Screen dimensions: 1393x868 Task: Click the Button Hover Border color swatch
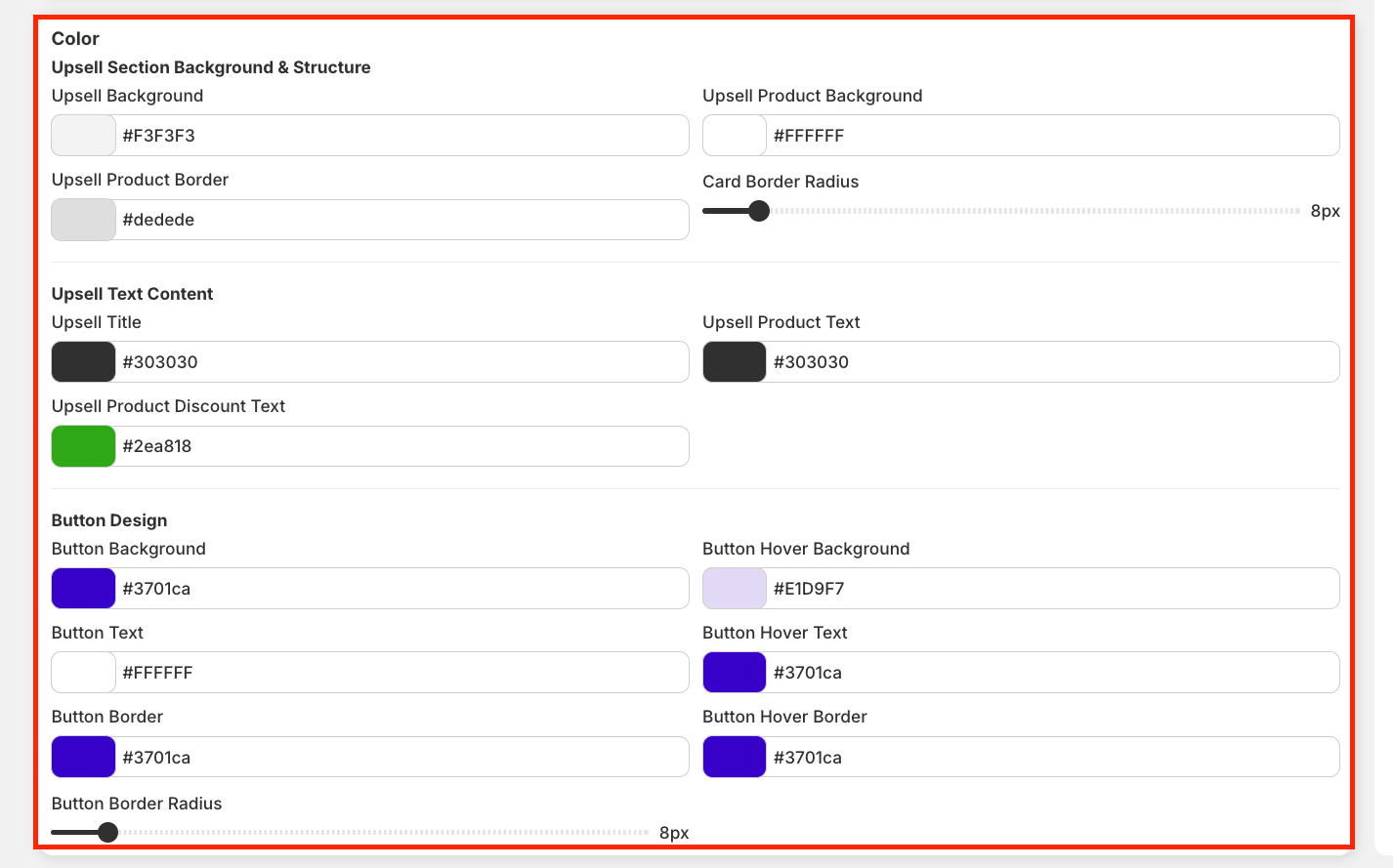[x=734, y=757]
